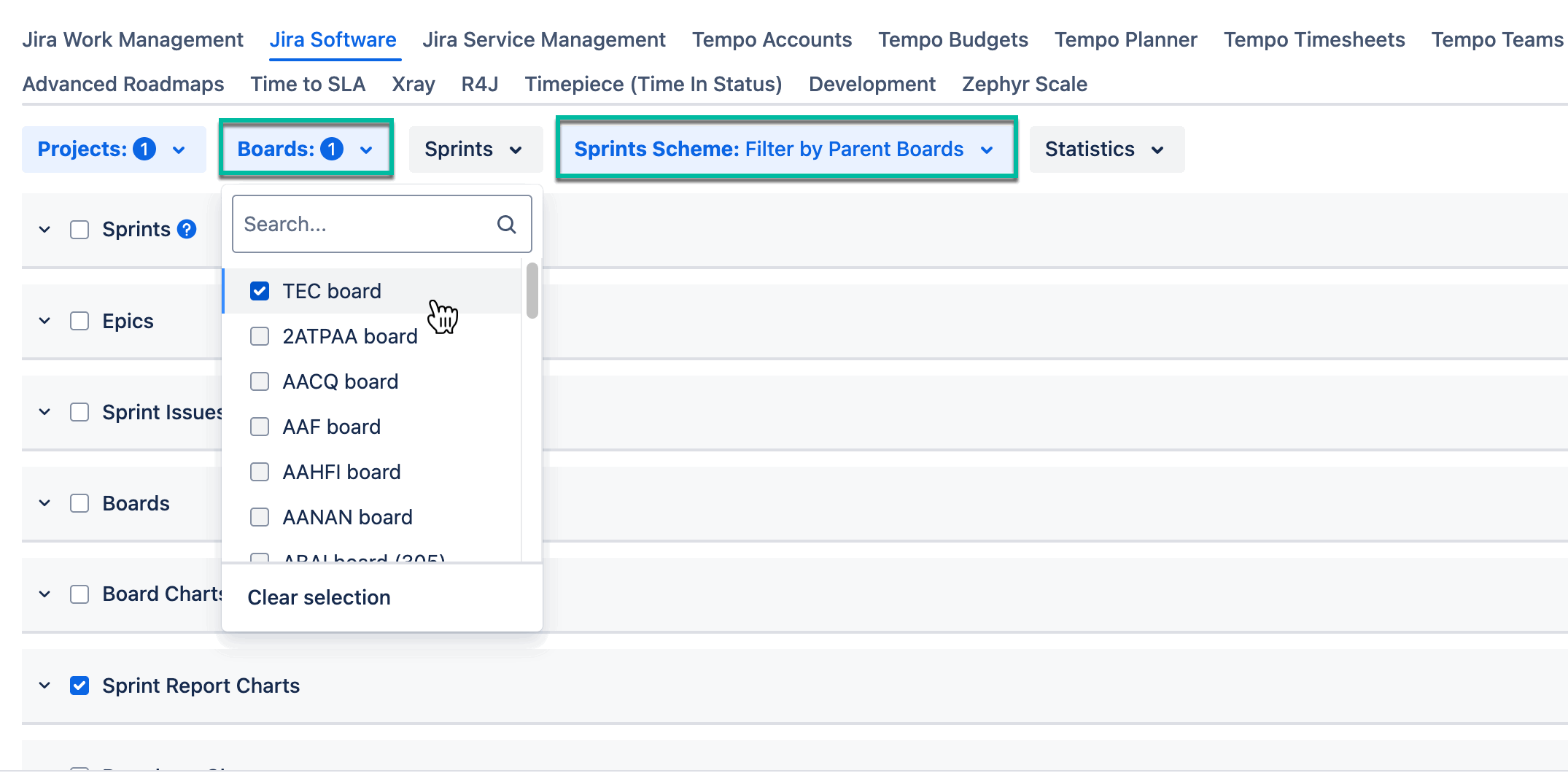The image size is (1568, 773).
Task: Collapse the Epics section
Action: [44, 321]
